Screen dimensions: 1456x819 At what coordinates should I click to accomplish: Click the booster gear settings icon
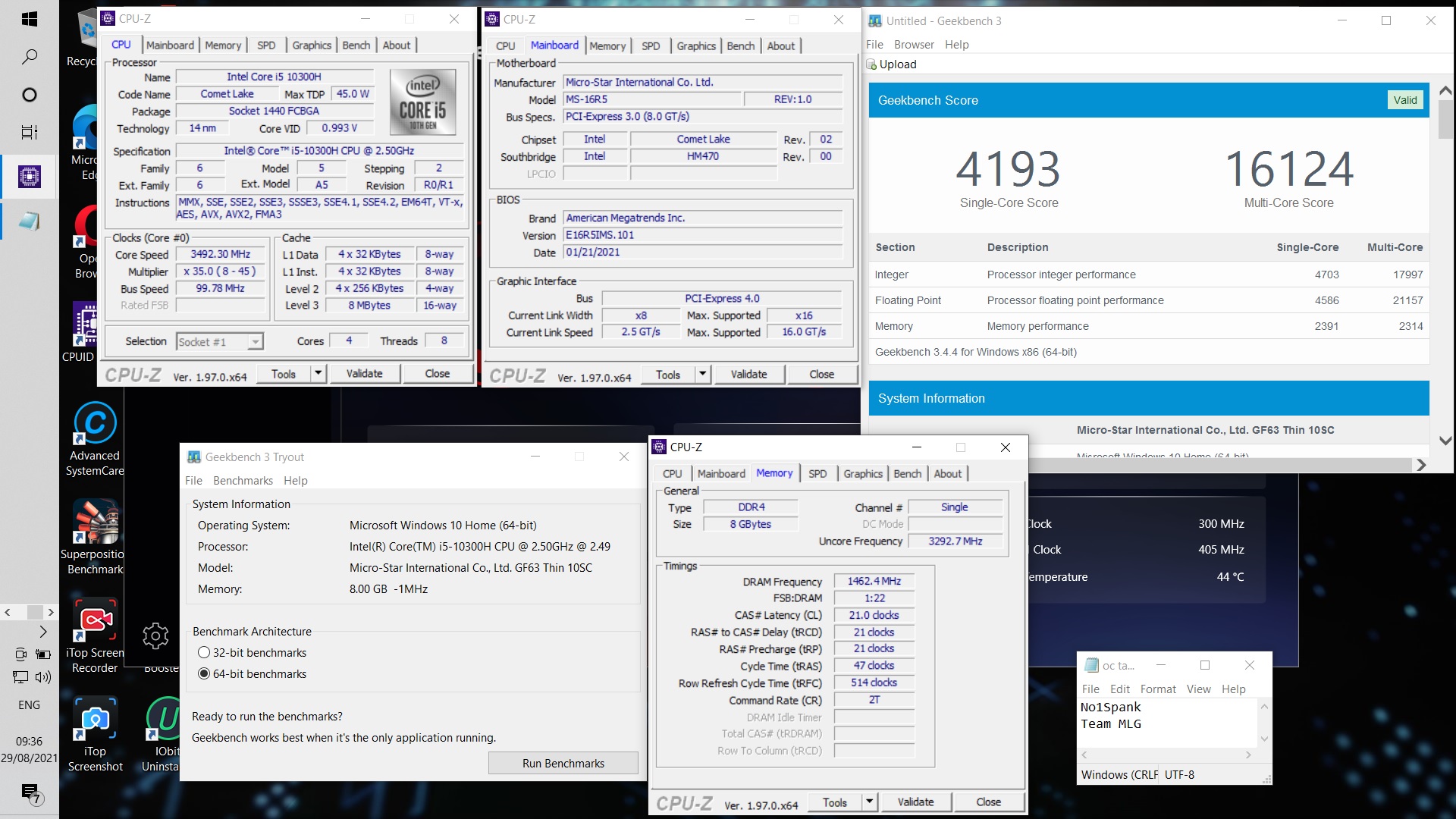pos(155,635)
